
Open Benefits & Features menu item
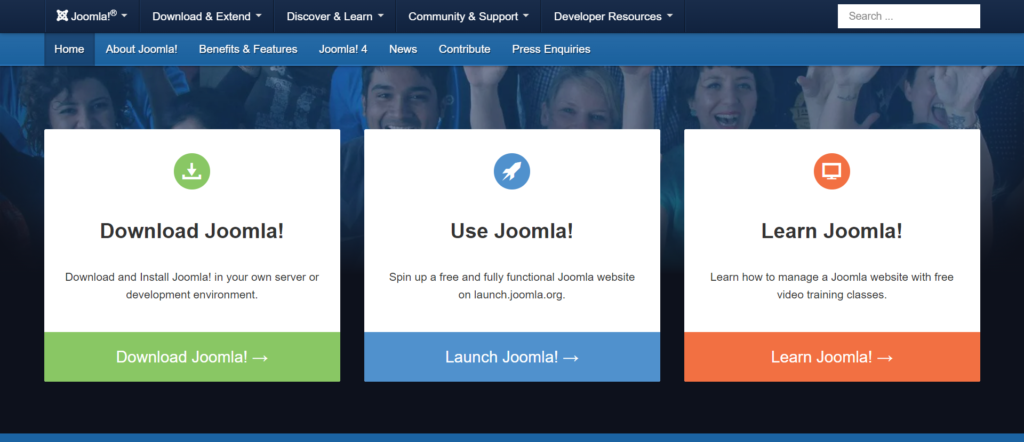[x=248, y=49]
